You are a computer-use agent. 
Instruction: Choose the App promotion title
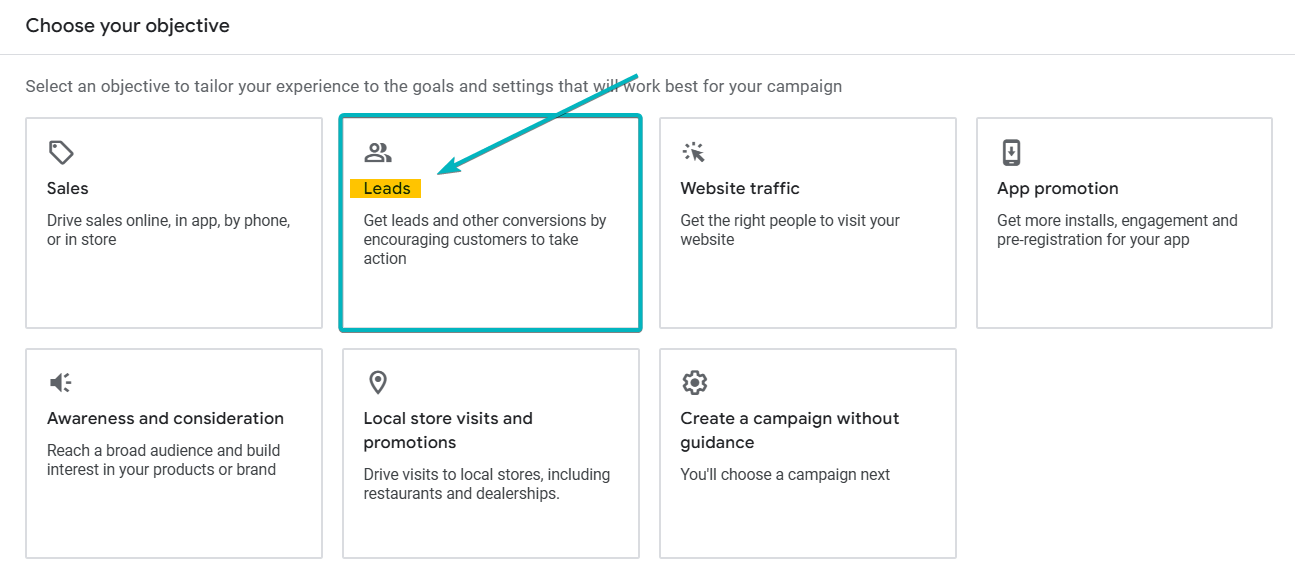coord(1057,188)
